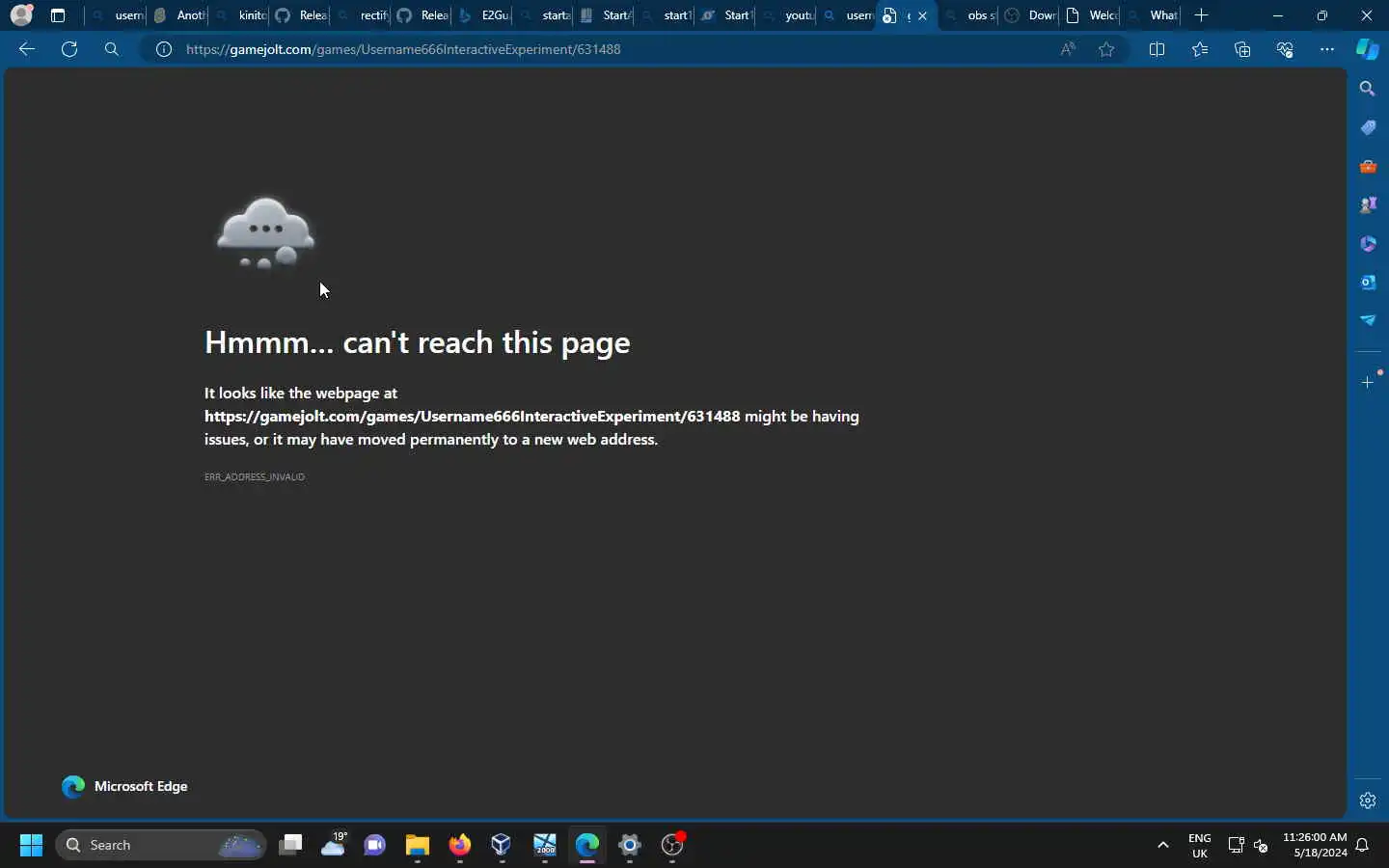Image resolution: width=1389 pixels, height=868 pixels.
Task: Open the profile avatar
Action: click(21, 15)
